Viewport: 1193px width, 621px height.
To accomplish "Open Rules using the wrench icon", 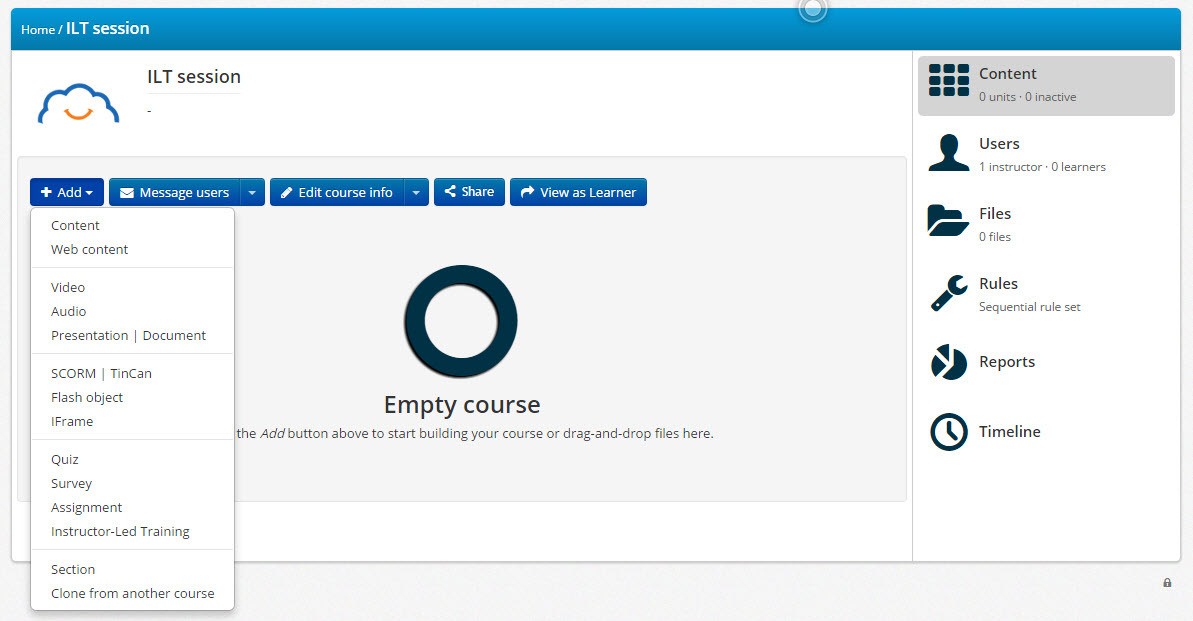I will [948, 293].
